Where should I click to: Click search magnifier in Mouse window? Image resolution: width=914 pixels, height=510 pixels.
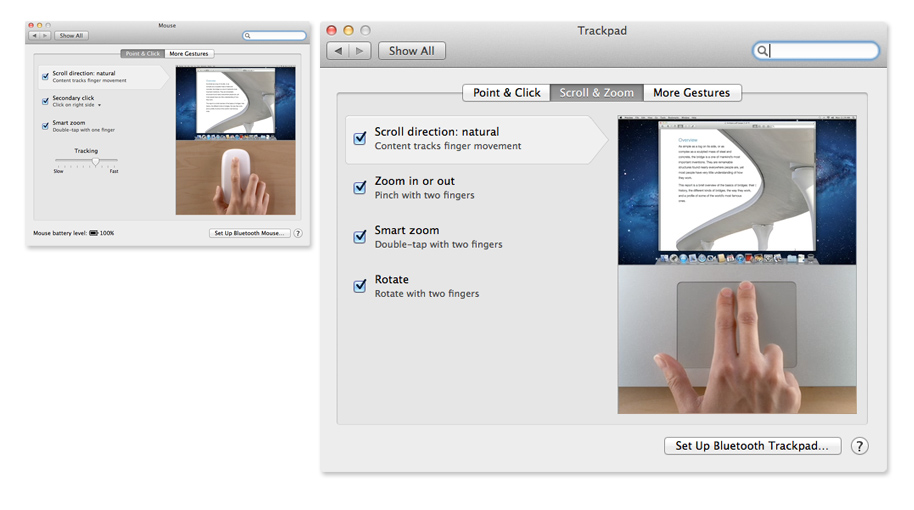247,36
